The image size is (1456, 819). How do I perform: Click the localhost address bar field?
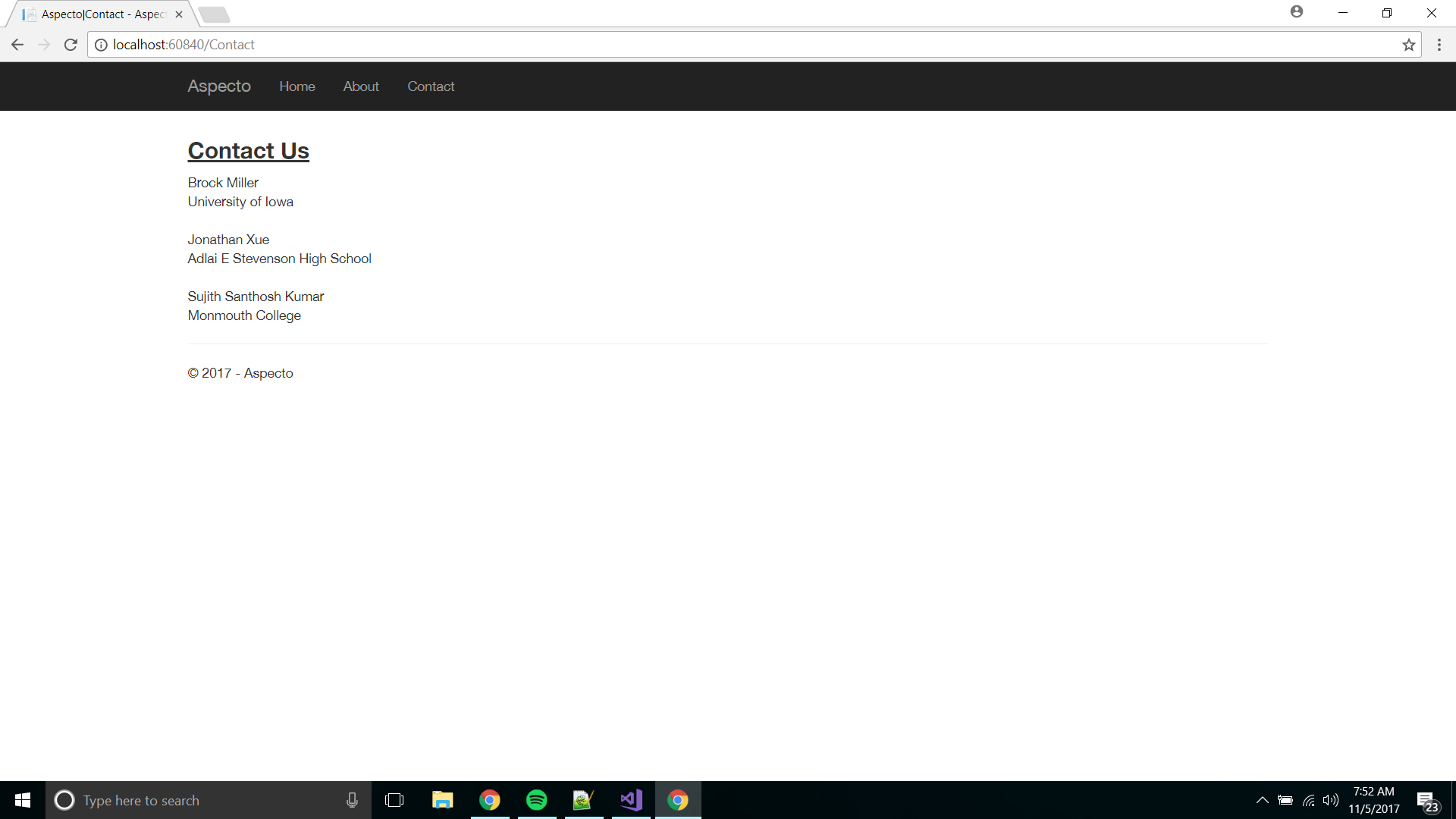coord(682,45)
